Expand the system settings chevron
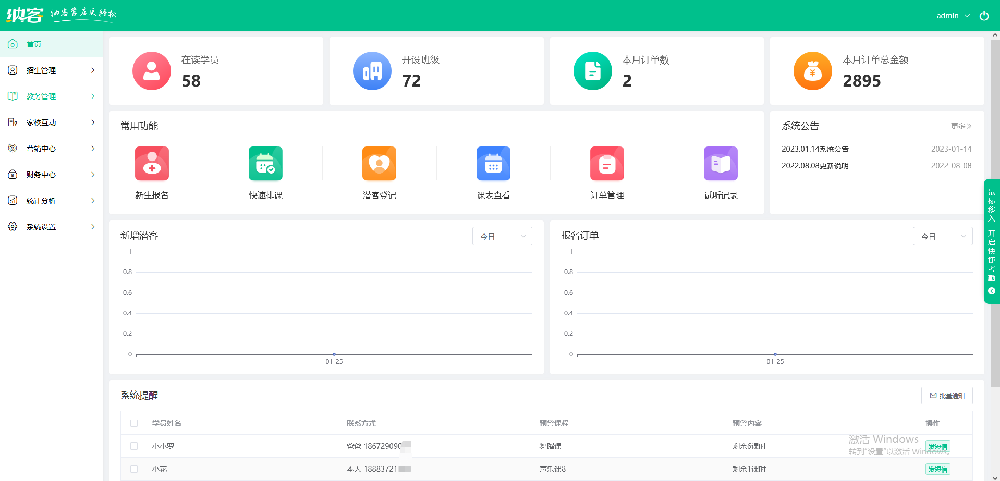The height and width of the screenshot is (481, 1000). pos(92,226)
